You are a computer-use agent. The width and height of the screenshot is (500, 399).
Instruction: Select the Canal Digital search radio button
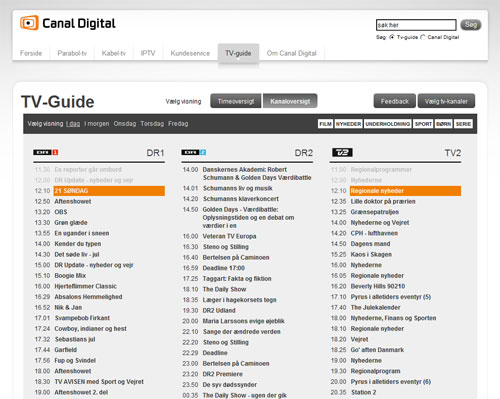pyautogui.click(x=423, y=37)
